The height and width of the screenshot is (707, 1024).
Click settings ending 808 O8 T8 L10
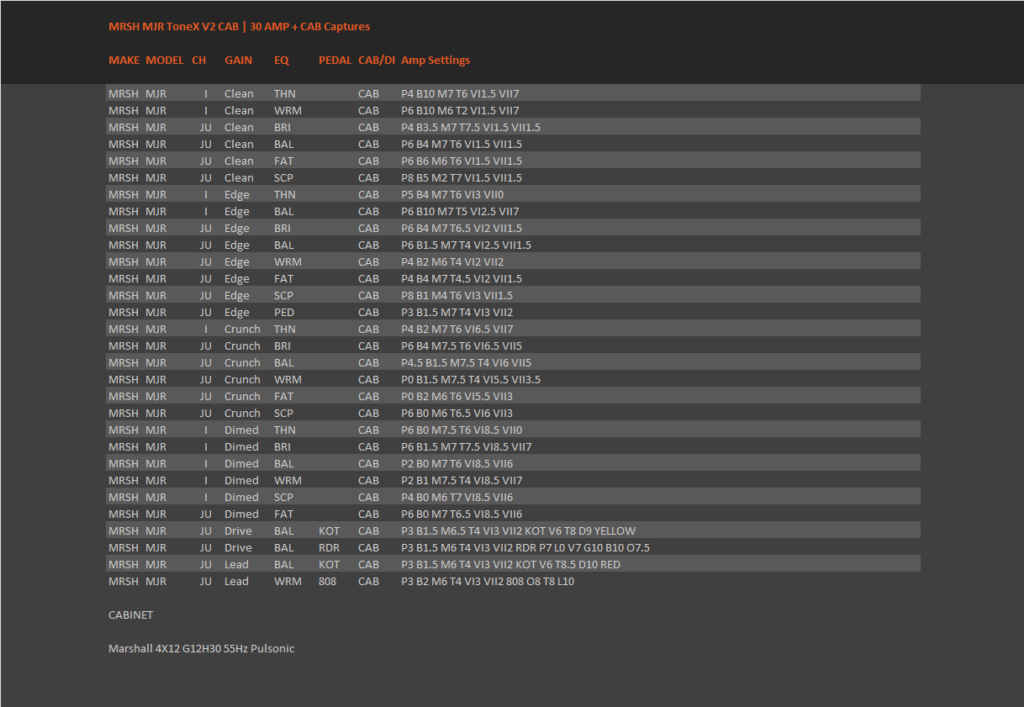click(488, 582)
